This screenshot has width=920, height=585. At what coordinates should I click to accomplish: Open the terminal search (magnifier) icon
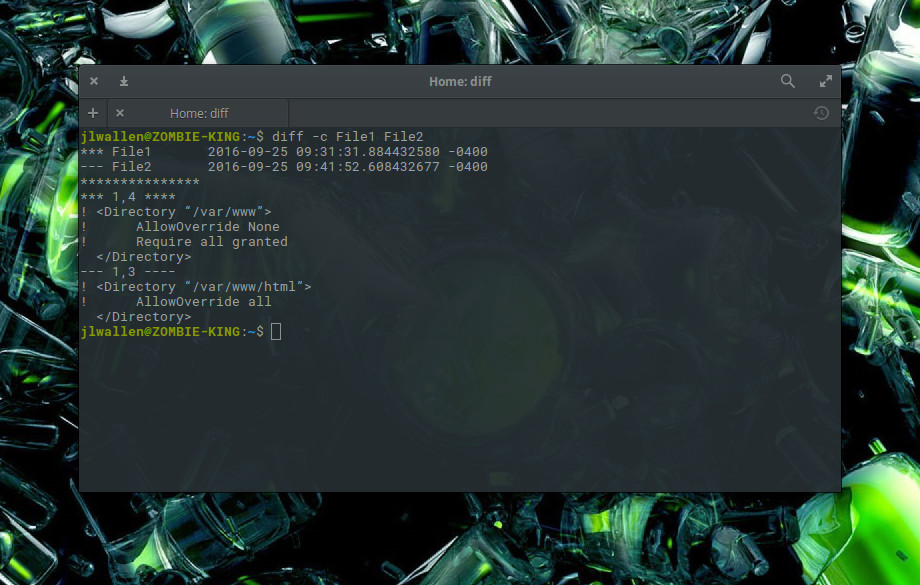[x=788, y=81]
